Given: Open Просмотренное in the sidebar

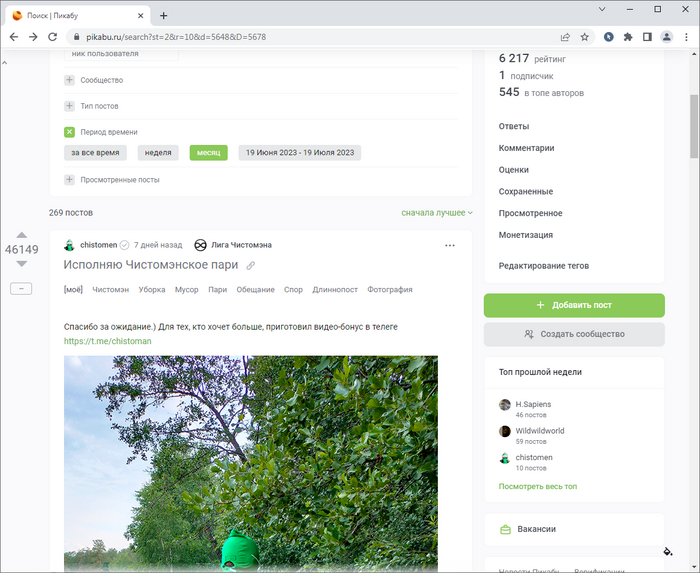Looking at the screenshot, I should [530, 213].
